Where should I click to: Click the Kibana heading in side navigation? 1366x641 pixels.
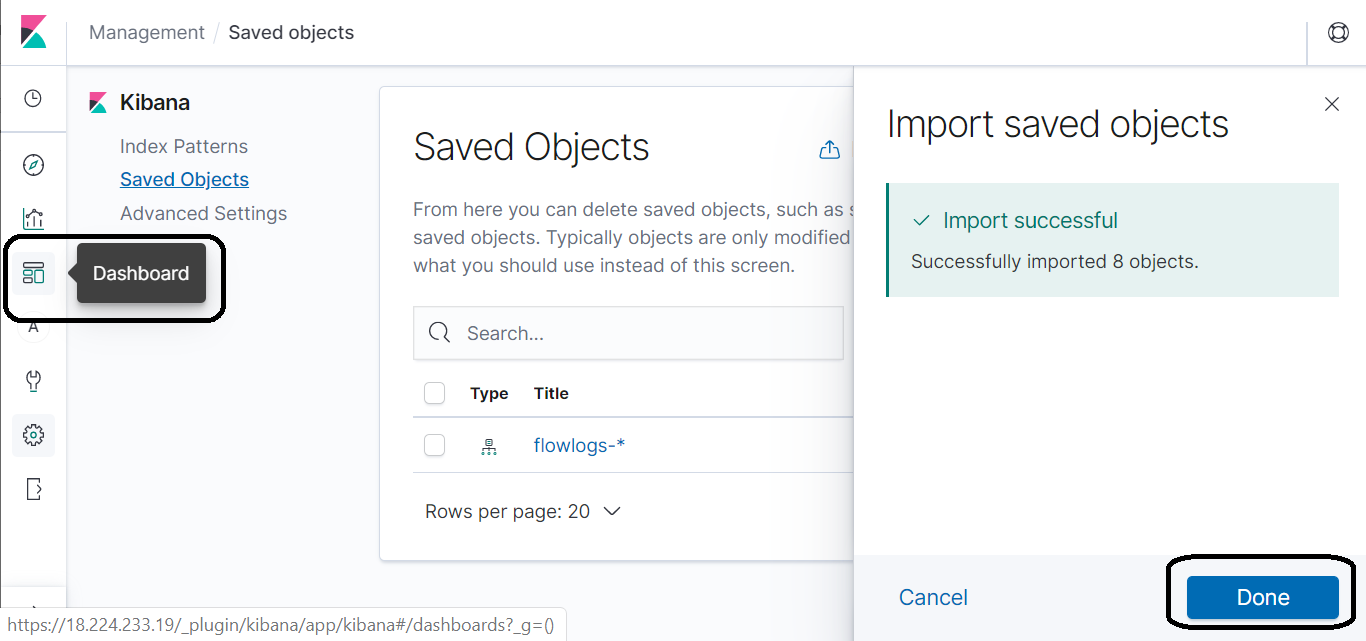tap(155, 103)
